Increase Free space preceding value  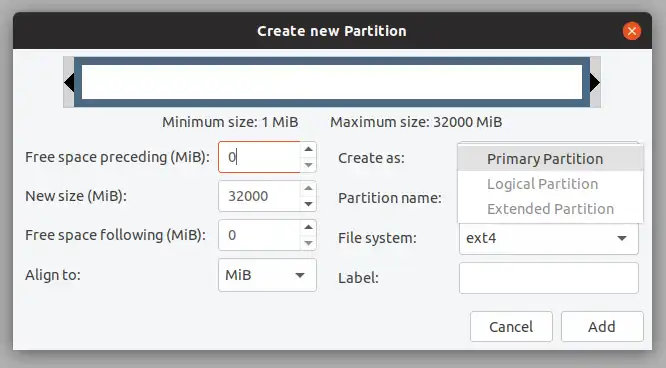pos(309,149)
